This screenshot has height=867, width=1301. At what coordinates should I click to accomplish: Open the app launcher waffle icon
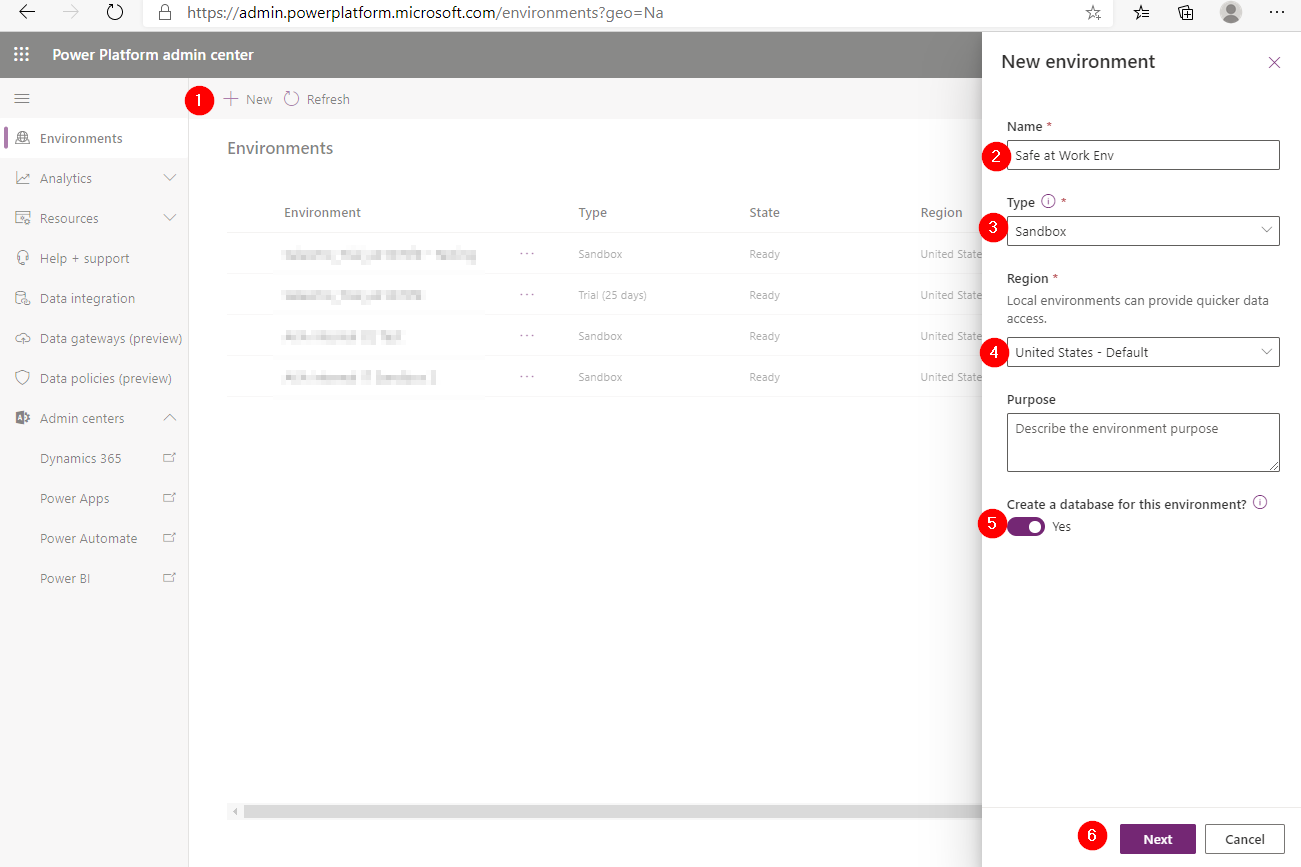(x=20, y=54)
